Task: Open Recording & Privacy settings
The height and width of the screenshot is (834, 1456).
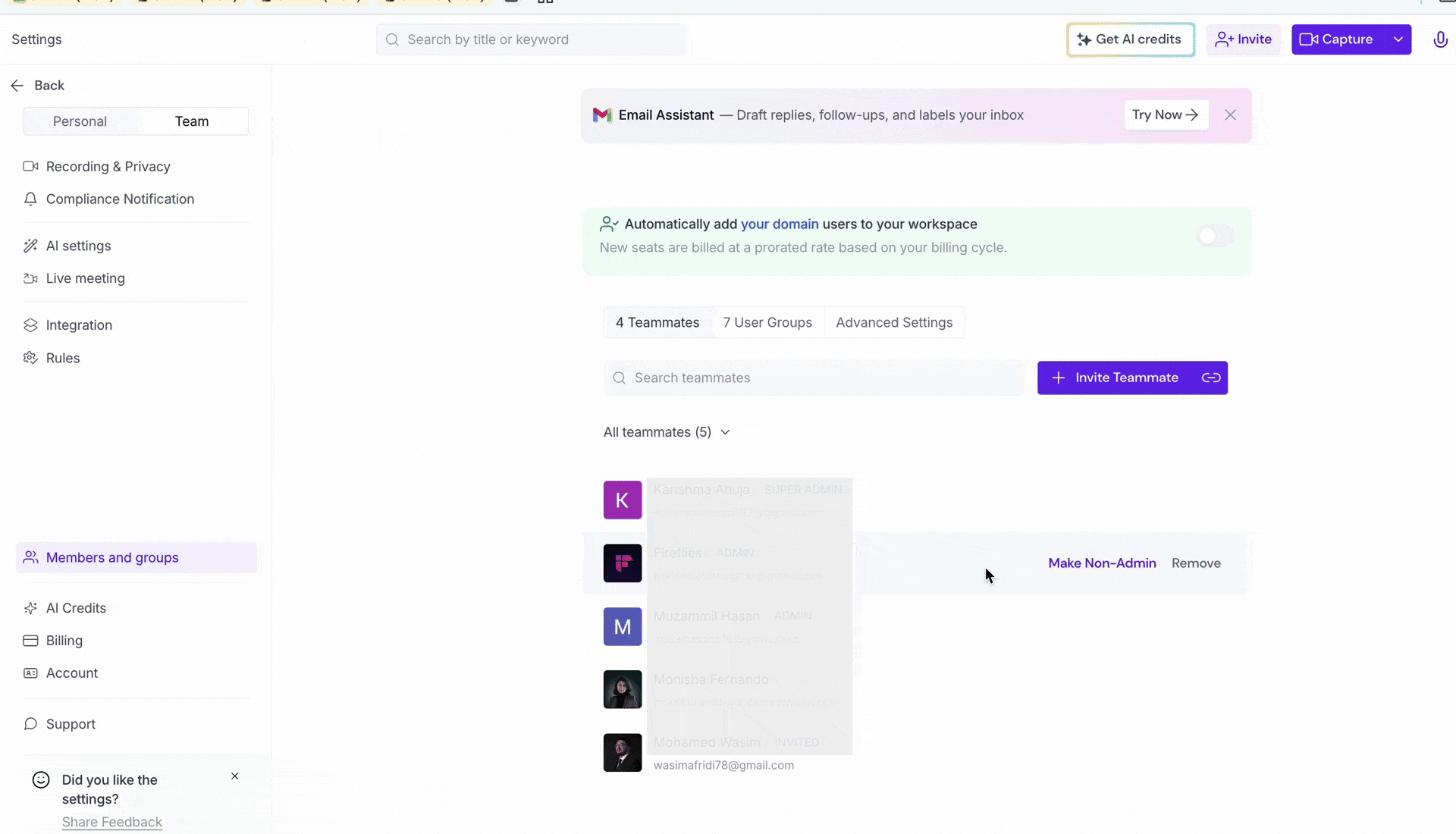Action: pos(107,166)
